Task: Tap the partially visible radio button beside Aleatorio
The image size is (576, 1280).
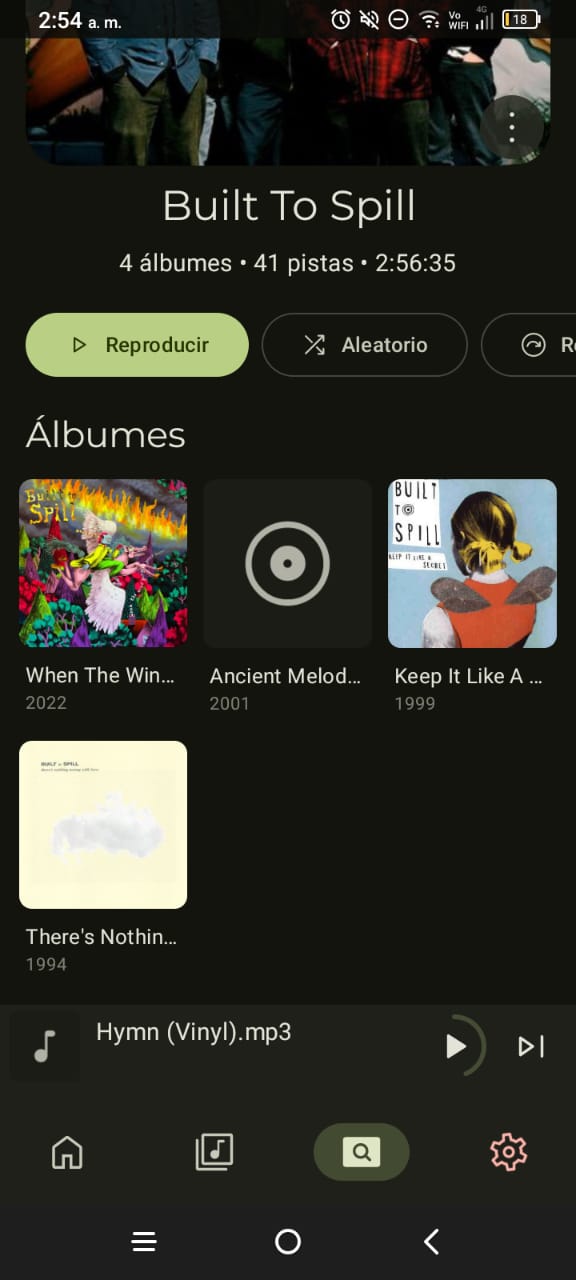Action: (x=529, y=345)
